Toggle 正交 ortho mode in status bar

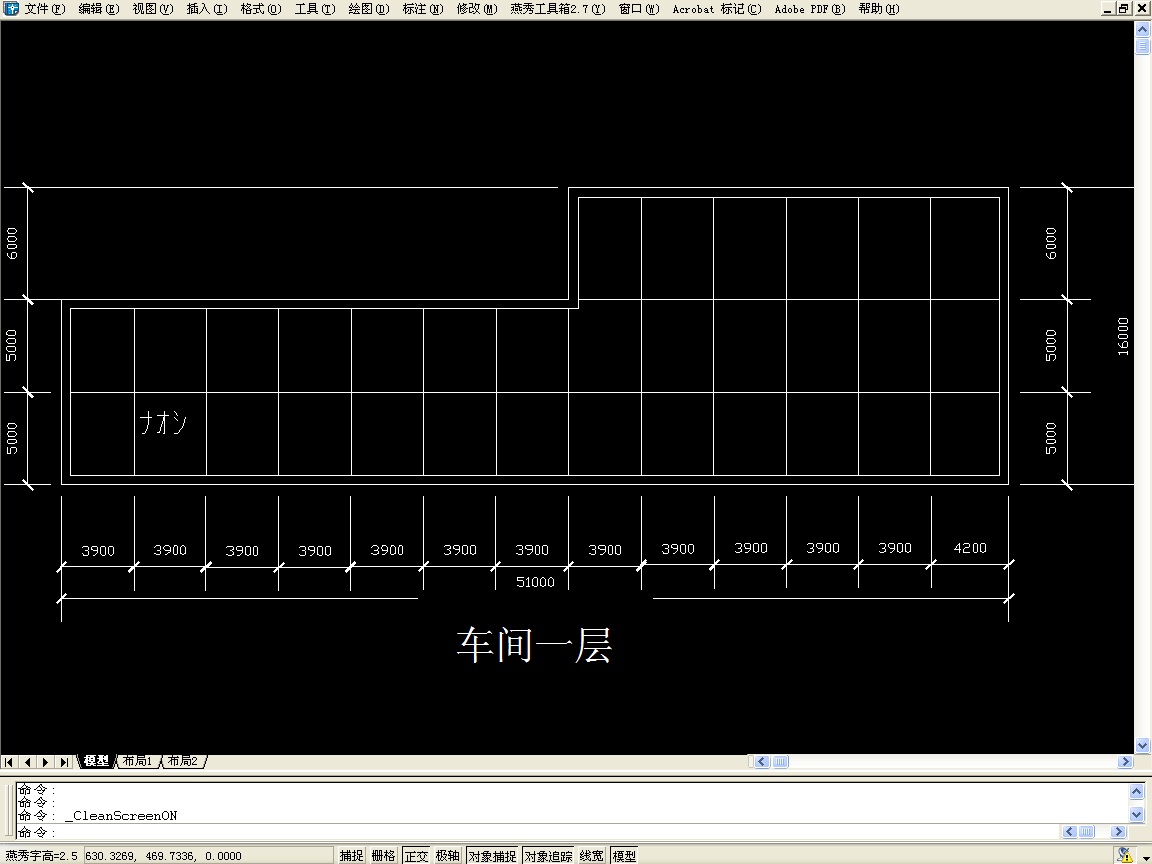[x=416, y=855]
